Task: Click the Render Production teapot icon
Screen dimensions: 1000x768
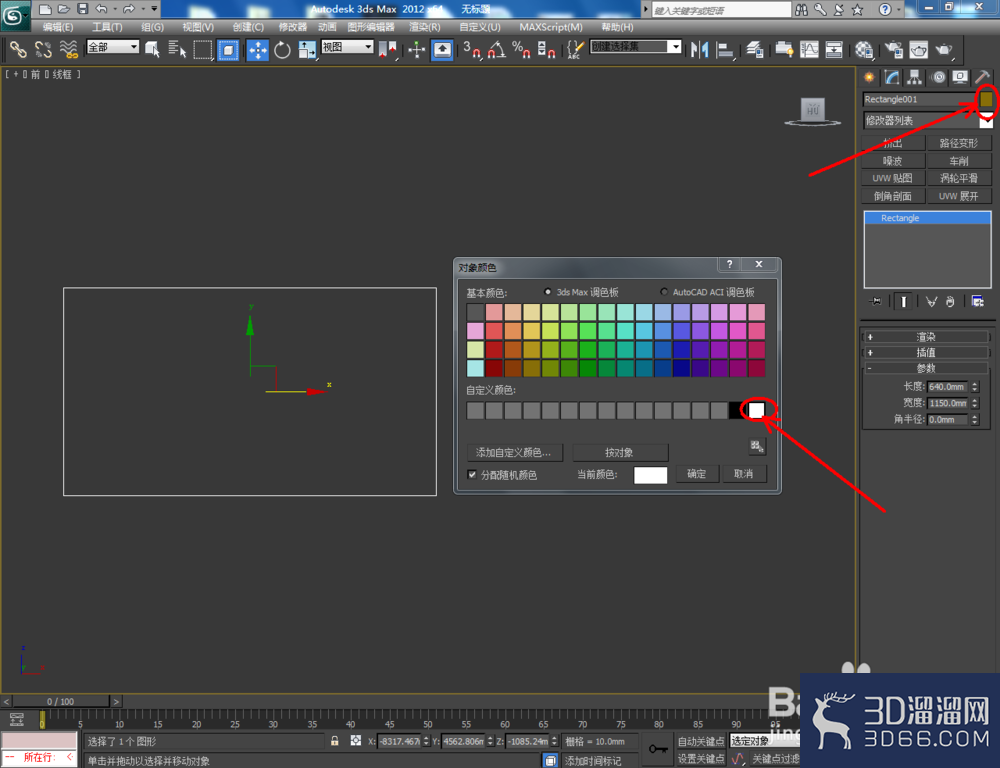Action: [x=944, y=49]
